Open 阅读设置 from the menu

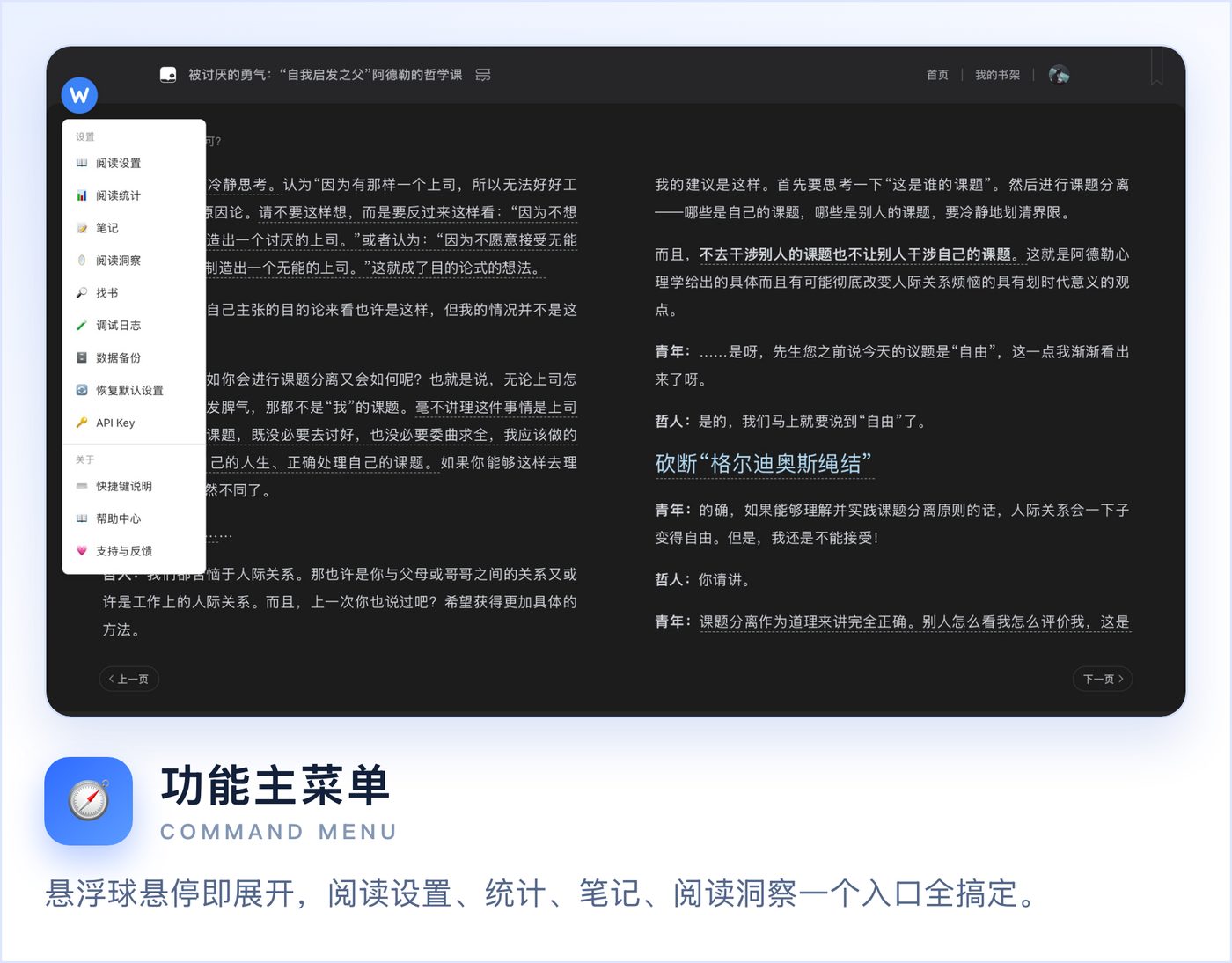pyautogui.click(x=134, y=163)
